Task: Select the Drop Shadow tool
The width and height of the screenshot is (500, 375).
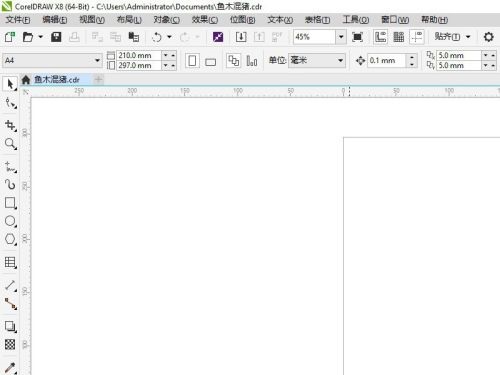Action: 10,326
